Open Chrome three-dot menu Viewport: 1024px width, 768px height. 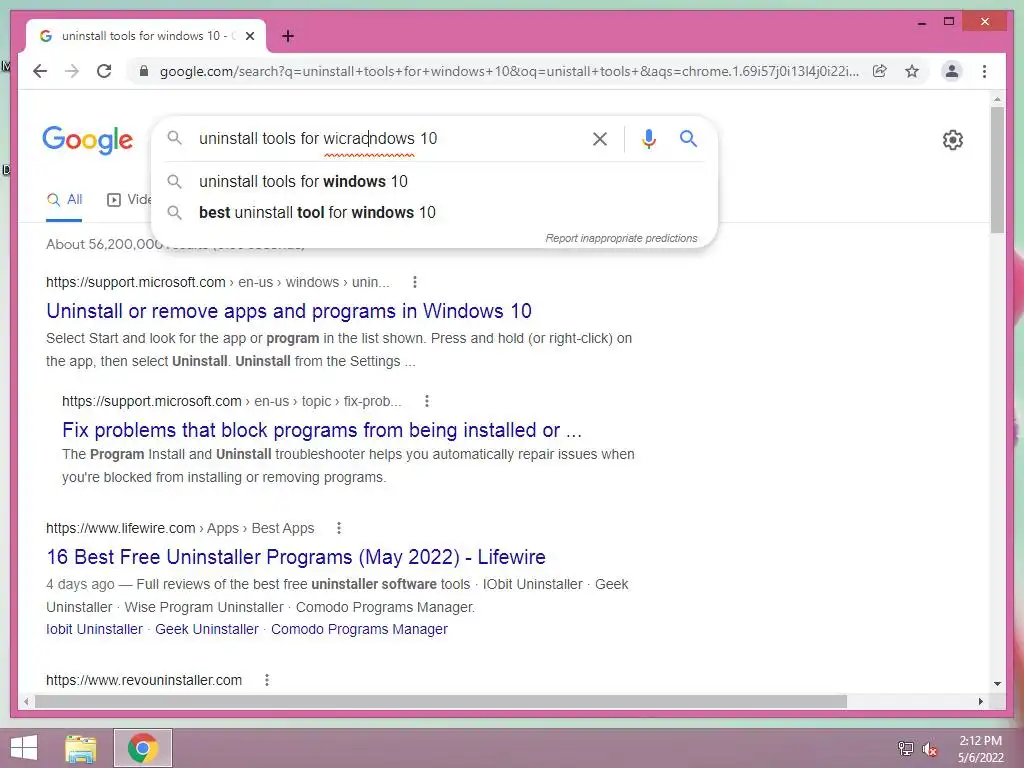point(984,71)
